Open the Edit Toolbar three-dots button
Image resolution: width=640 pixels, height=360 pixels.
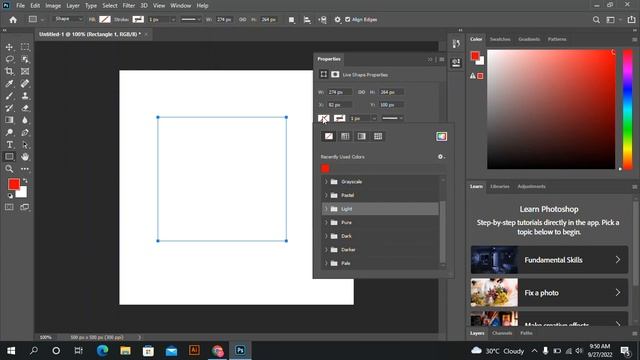pos(25,169)
